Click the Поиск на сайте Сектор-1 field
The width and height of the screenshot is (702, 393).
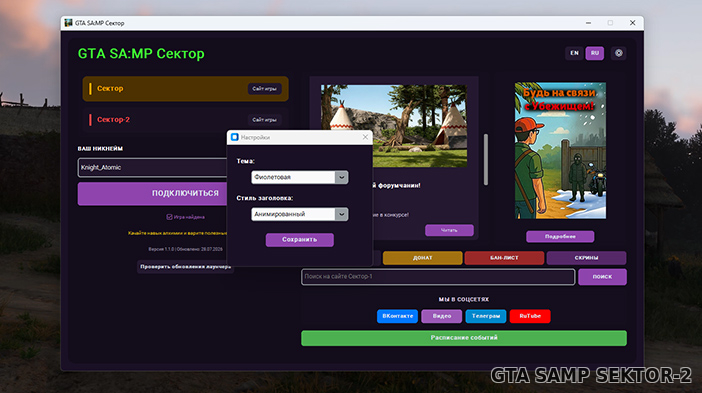pos(438,277)
